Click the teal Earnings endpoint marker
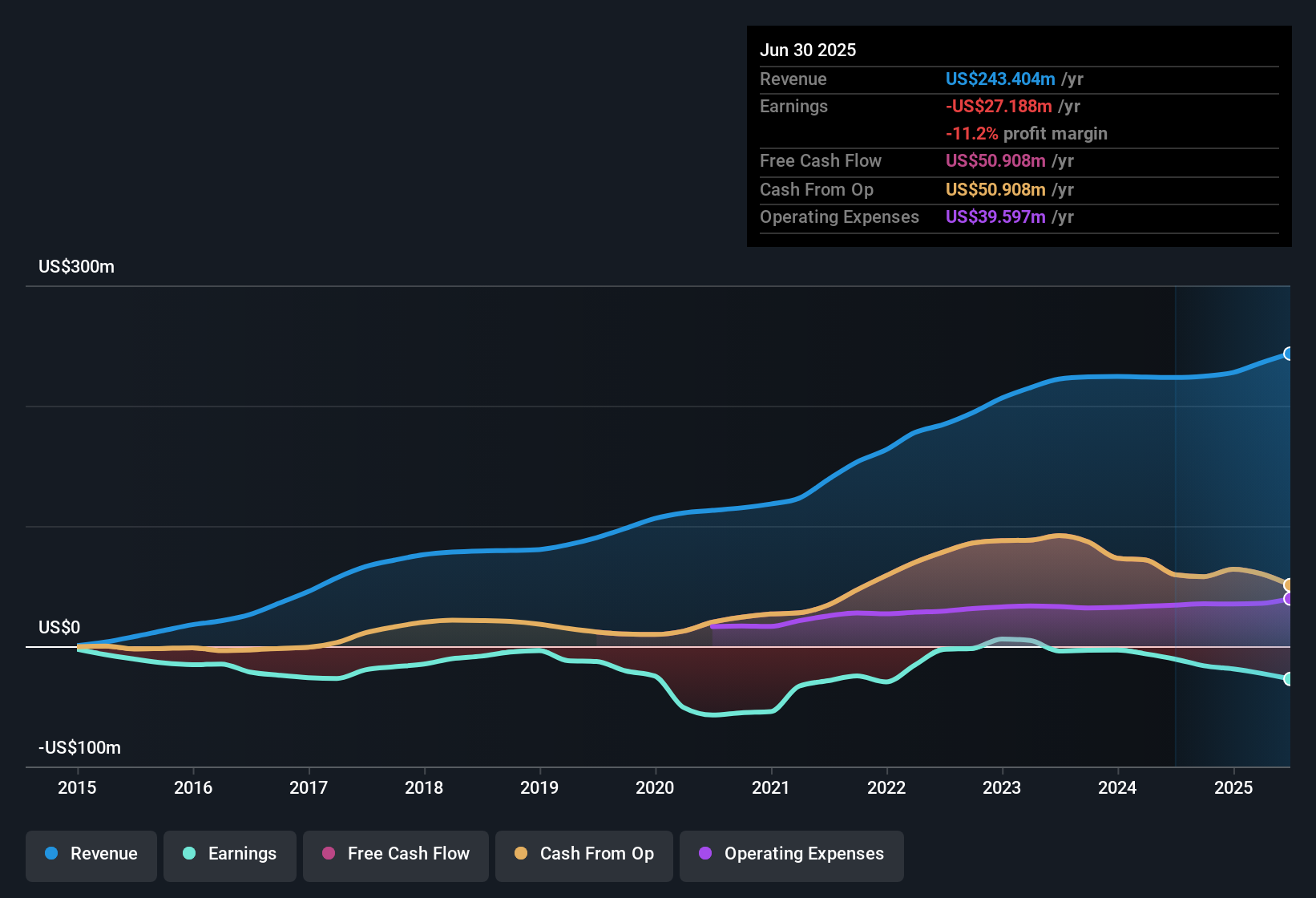The height and width of the screenshot is (898, 1316). tap(1288, 679)
